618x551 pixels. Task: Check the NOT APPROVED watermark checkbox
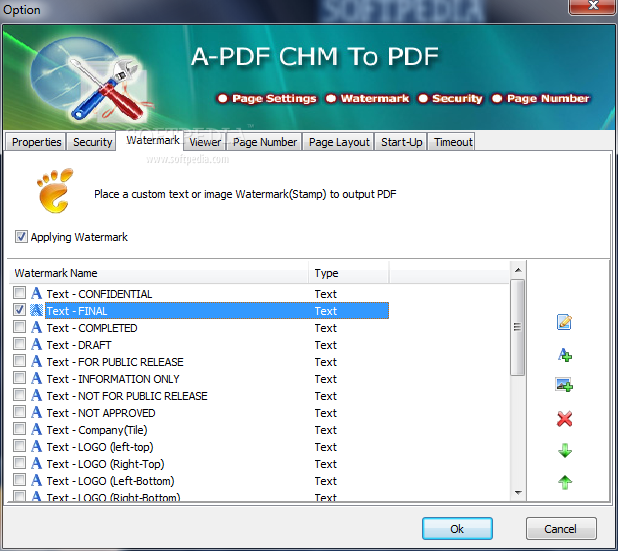pyautogui.click(x=19, y=412)
